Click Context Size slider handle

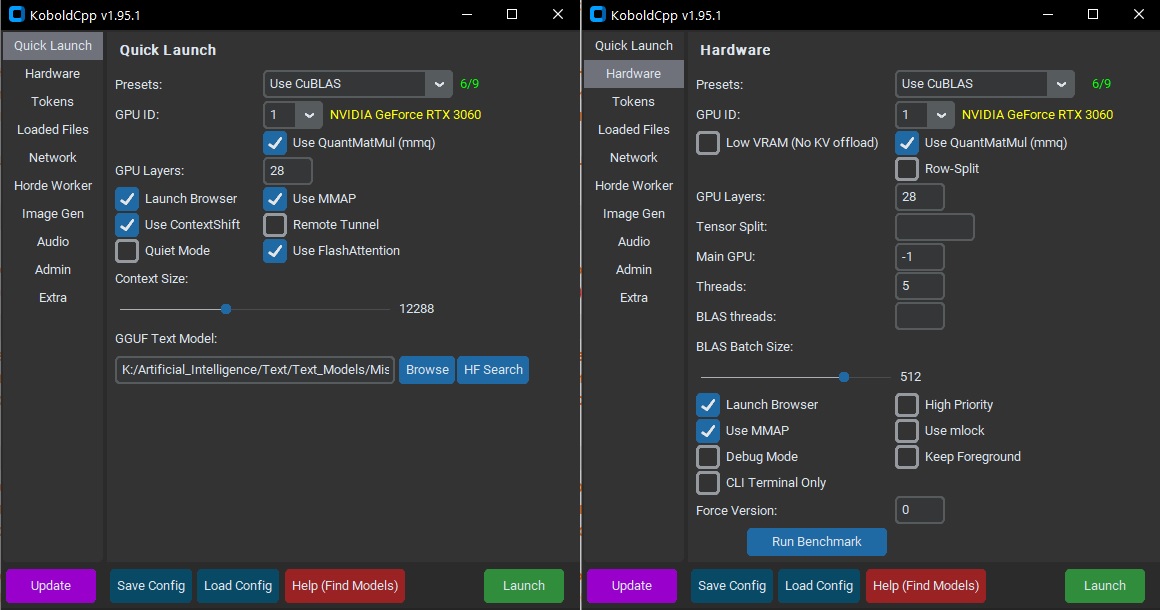click(x=226, y=309)
